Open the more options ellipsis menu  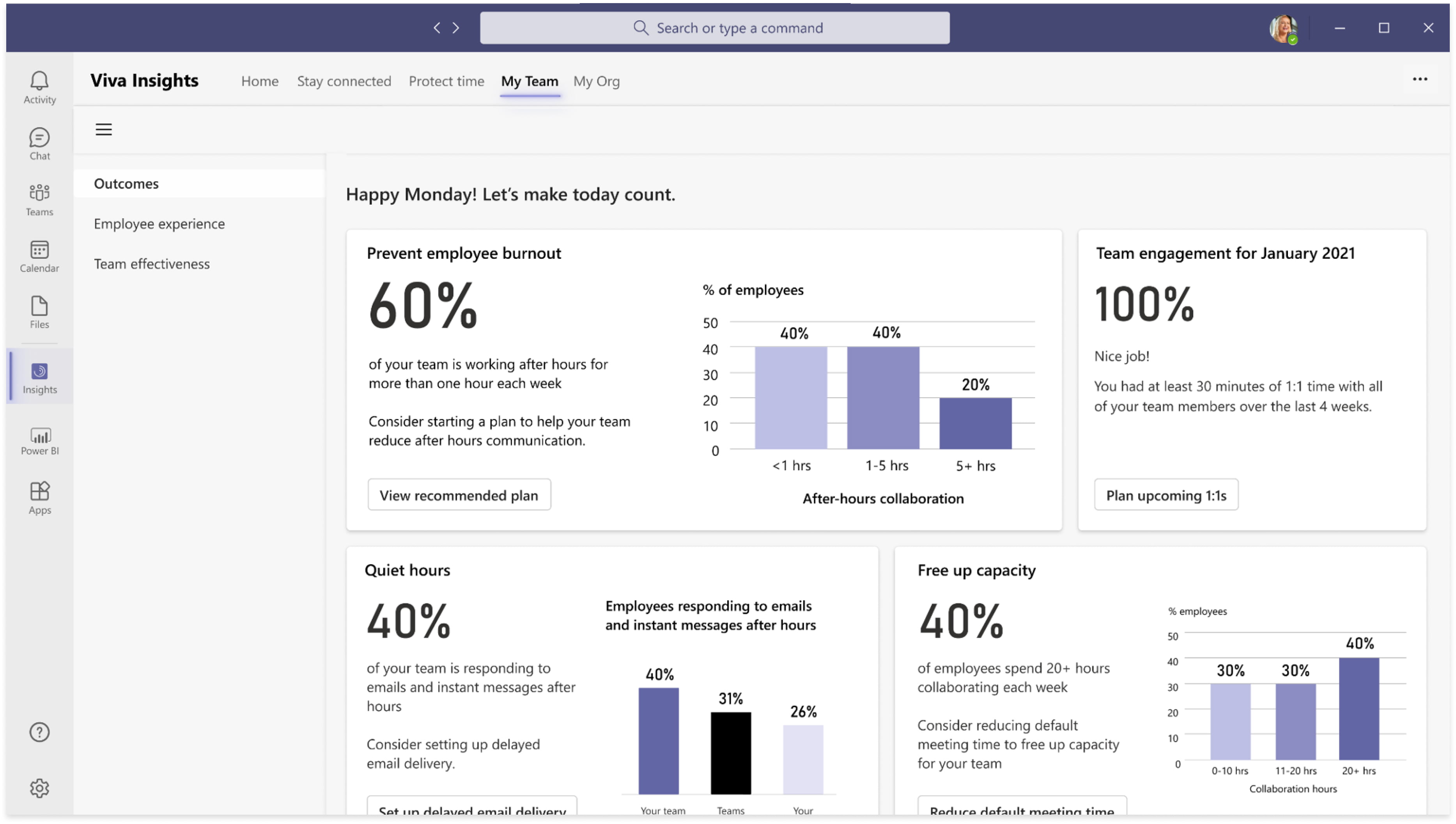(1419, 79)
